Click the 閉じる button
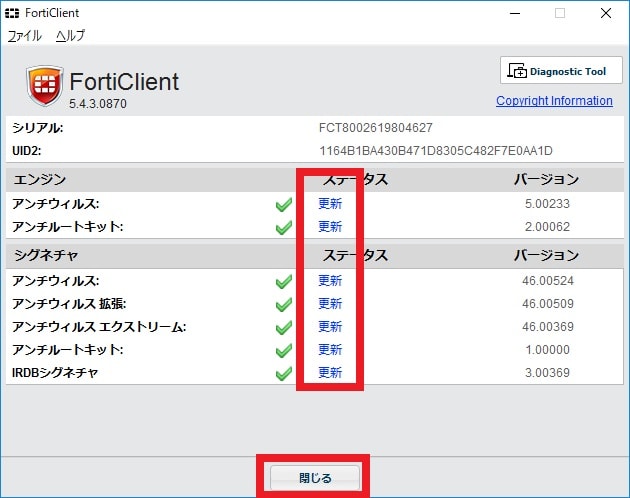Screen dimensions: 630x498 click(315, 478)
